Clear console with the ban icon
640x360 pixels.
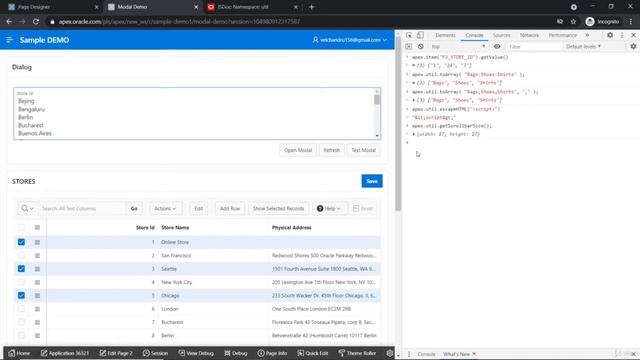point(420,47)
